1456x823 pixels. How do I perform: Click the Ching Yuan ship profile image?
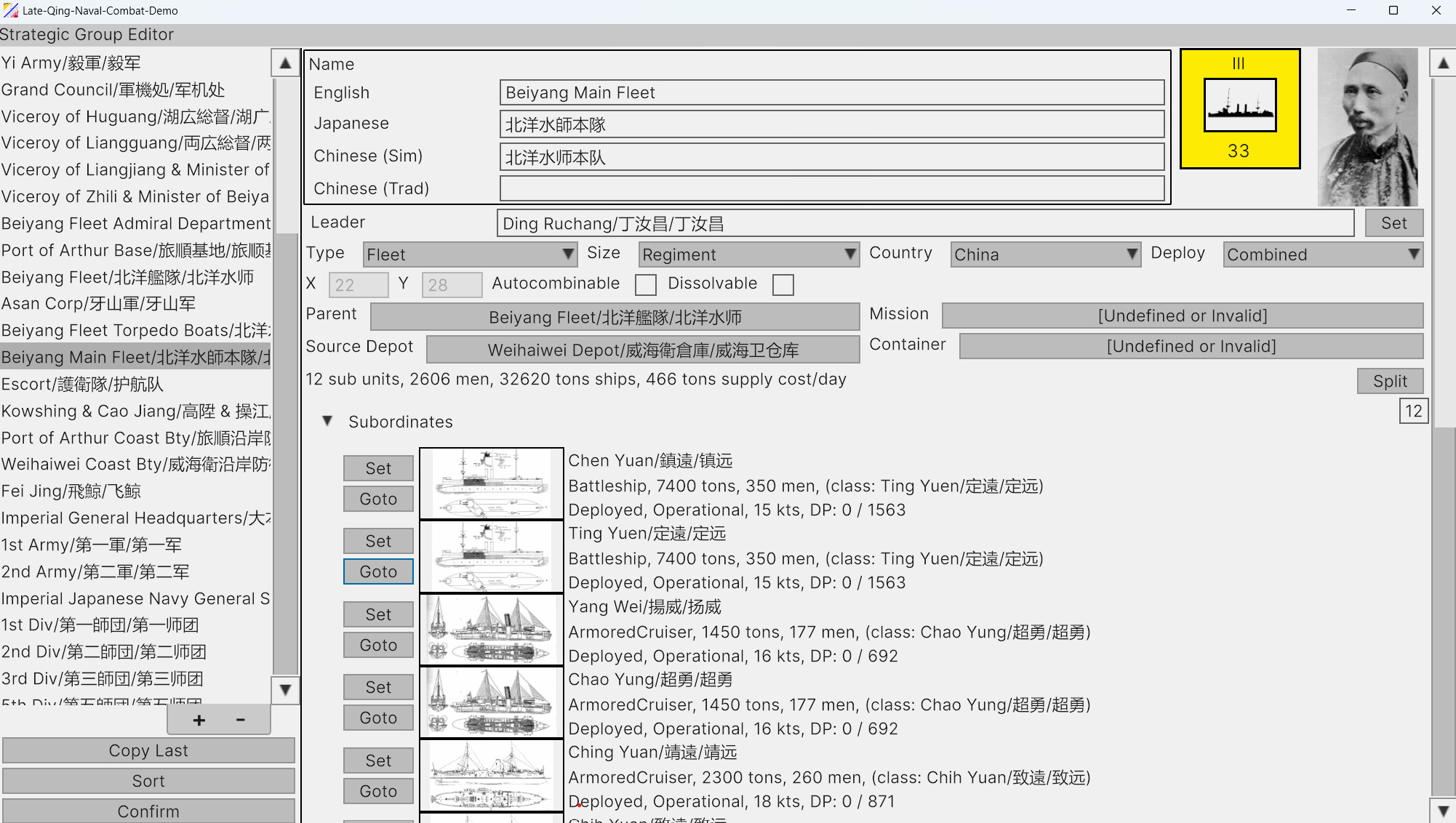[x=491, y=775]
